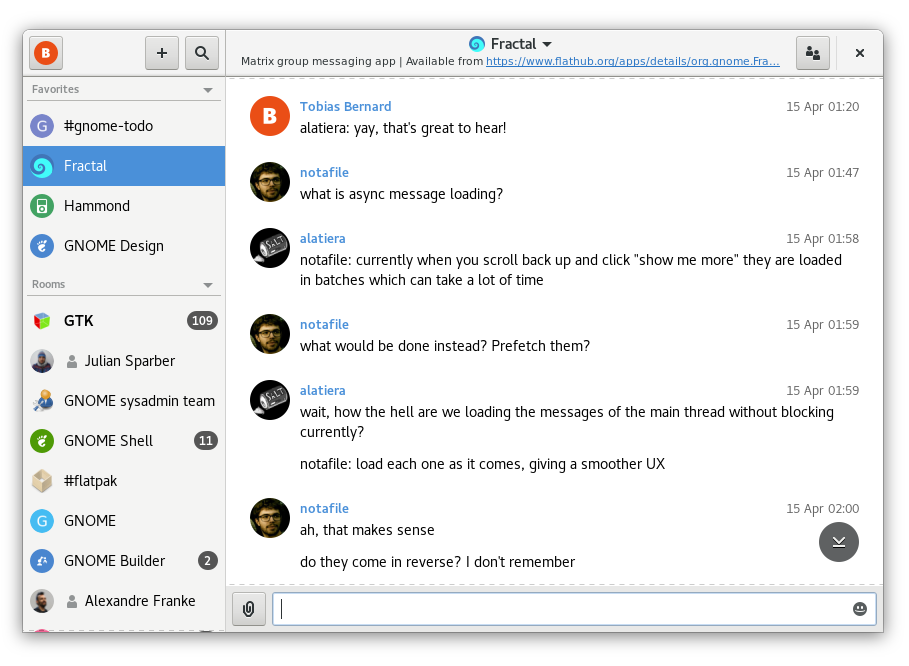Click alatiera name at 15 Apr 01:58
Screen dimensions: 909x666
click(322, 239)
